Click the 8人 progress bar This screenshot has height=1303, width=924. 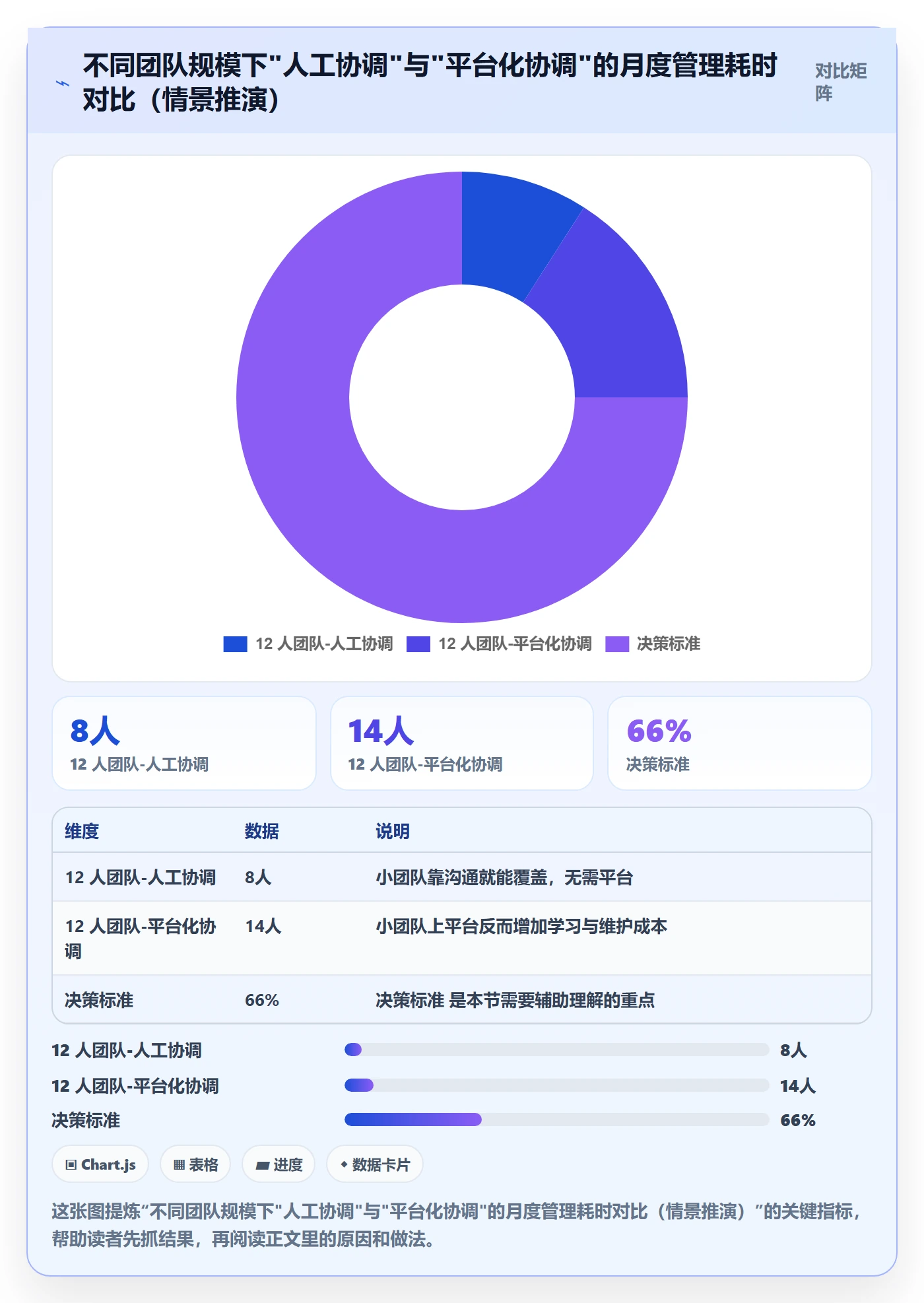click(556, 1050)
